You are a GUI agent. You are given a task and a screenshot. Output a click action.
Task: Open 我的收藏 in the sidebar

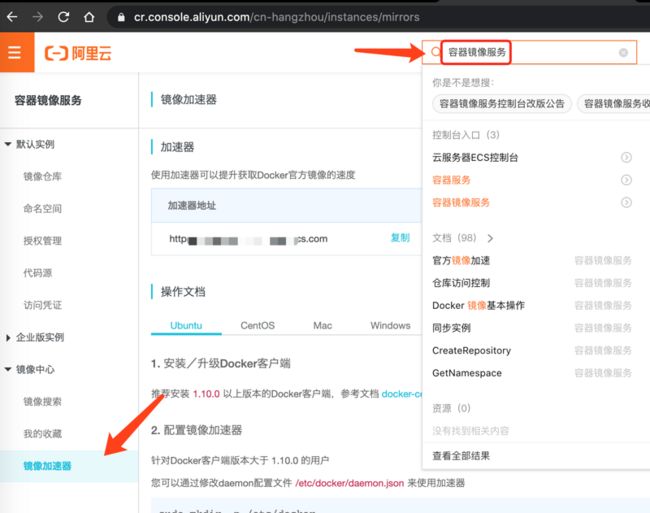coord(42,433)
